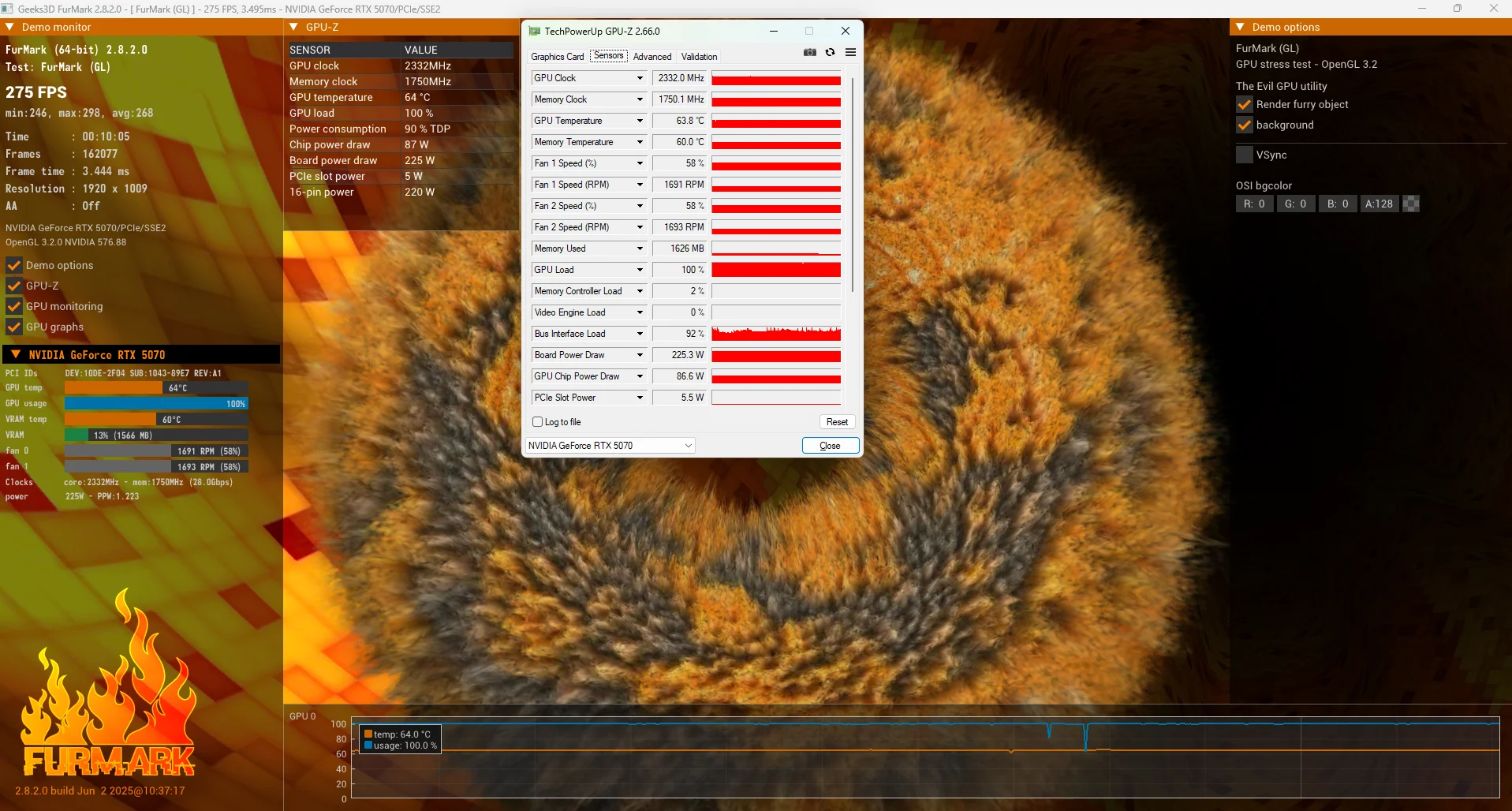Screen dimensions: 1512x811
Task: Open the Fan 2 Speed (%) dropdown
Action: pos(640,206)
